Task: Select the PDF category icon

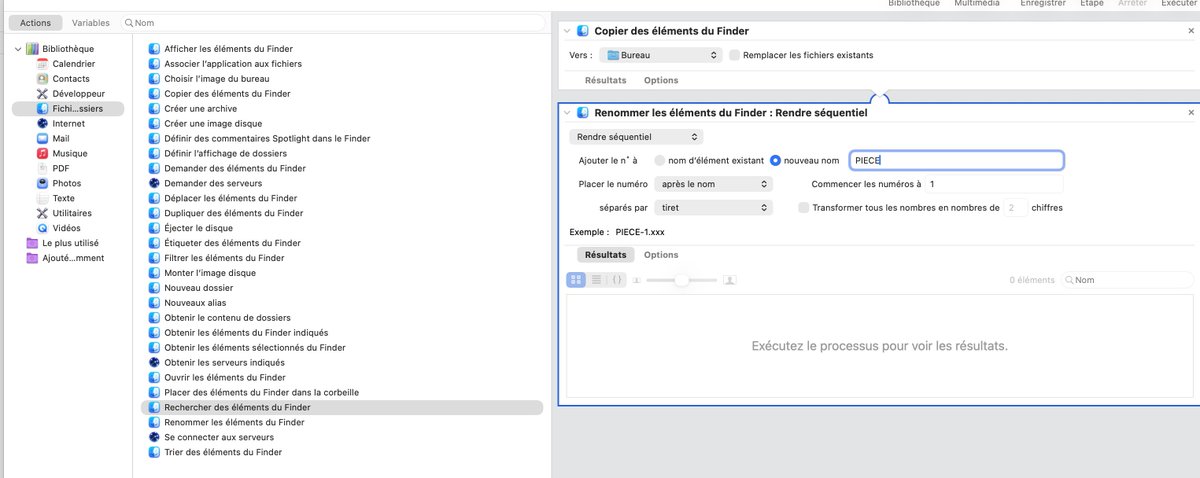Action: click(42, 168)
